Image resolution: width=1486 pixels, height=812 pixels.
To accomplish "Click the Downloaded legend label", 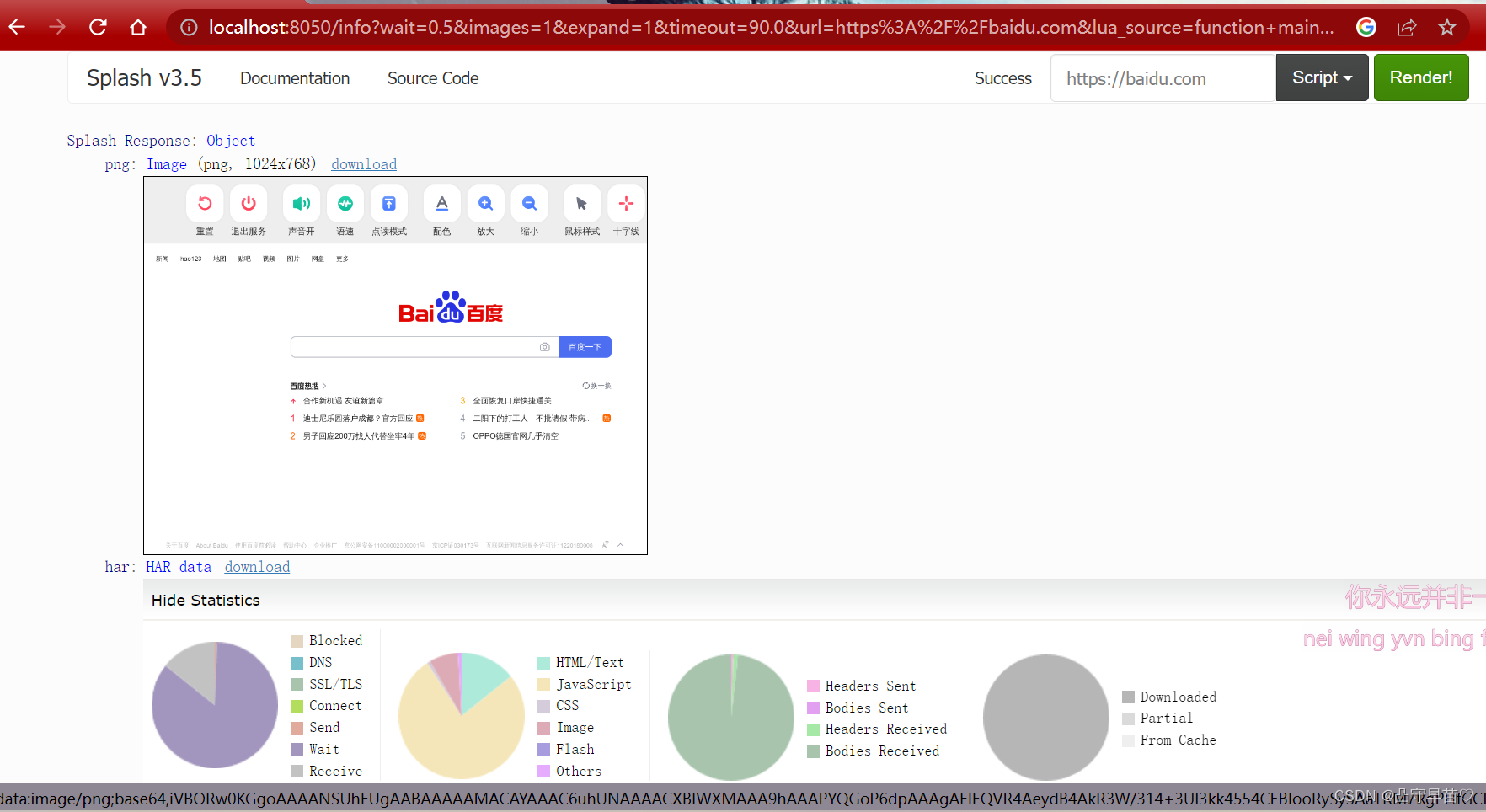I will 1179,697.
